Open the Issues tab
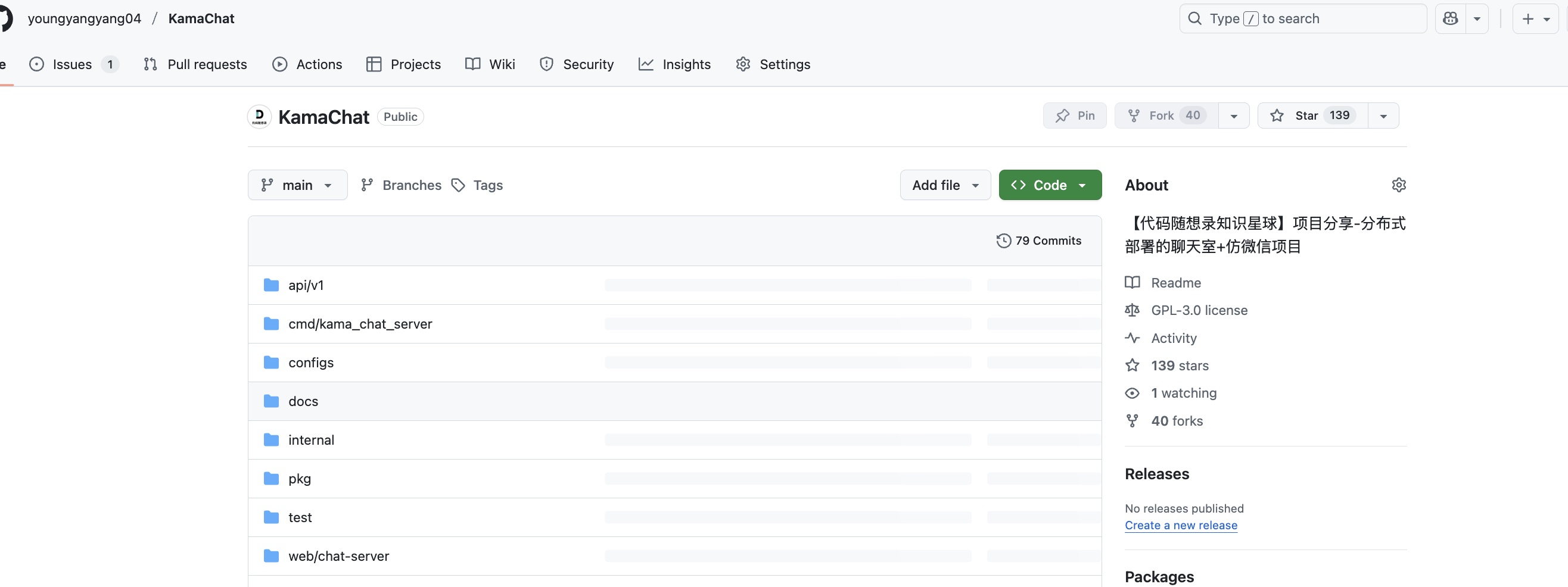1568x587 pixels. click(x=74, y=64)
